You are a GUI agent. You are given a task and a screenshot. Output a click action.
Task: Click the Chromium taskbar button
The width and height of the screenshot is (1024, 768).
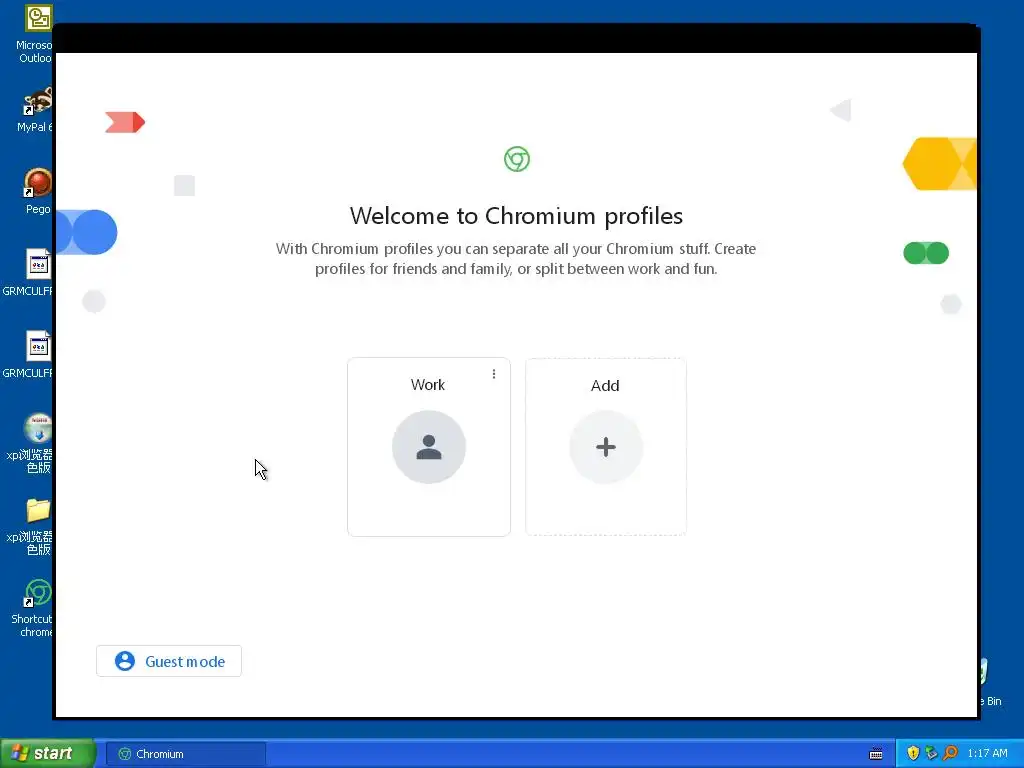pyautogui.click(x=185, y=754)
